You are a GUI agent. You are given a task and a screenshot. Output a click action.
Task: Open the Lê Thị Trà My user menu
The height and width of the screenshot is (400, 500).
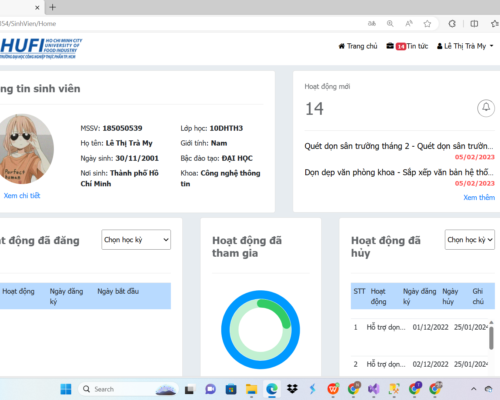pos(465,46)
